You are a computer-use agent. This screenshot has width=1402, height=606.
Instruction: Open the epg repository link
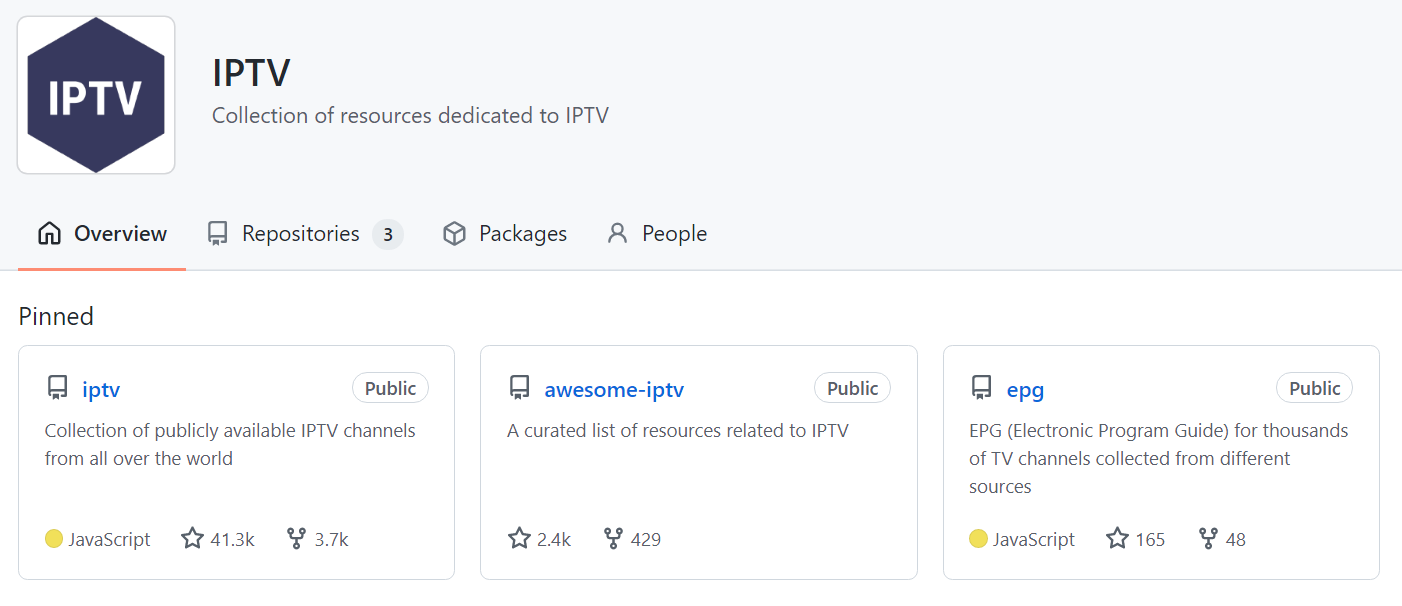click(1025, 389)
